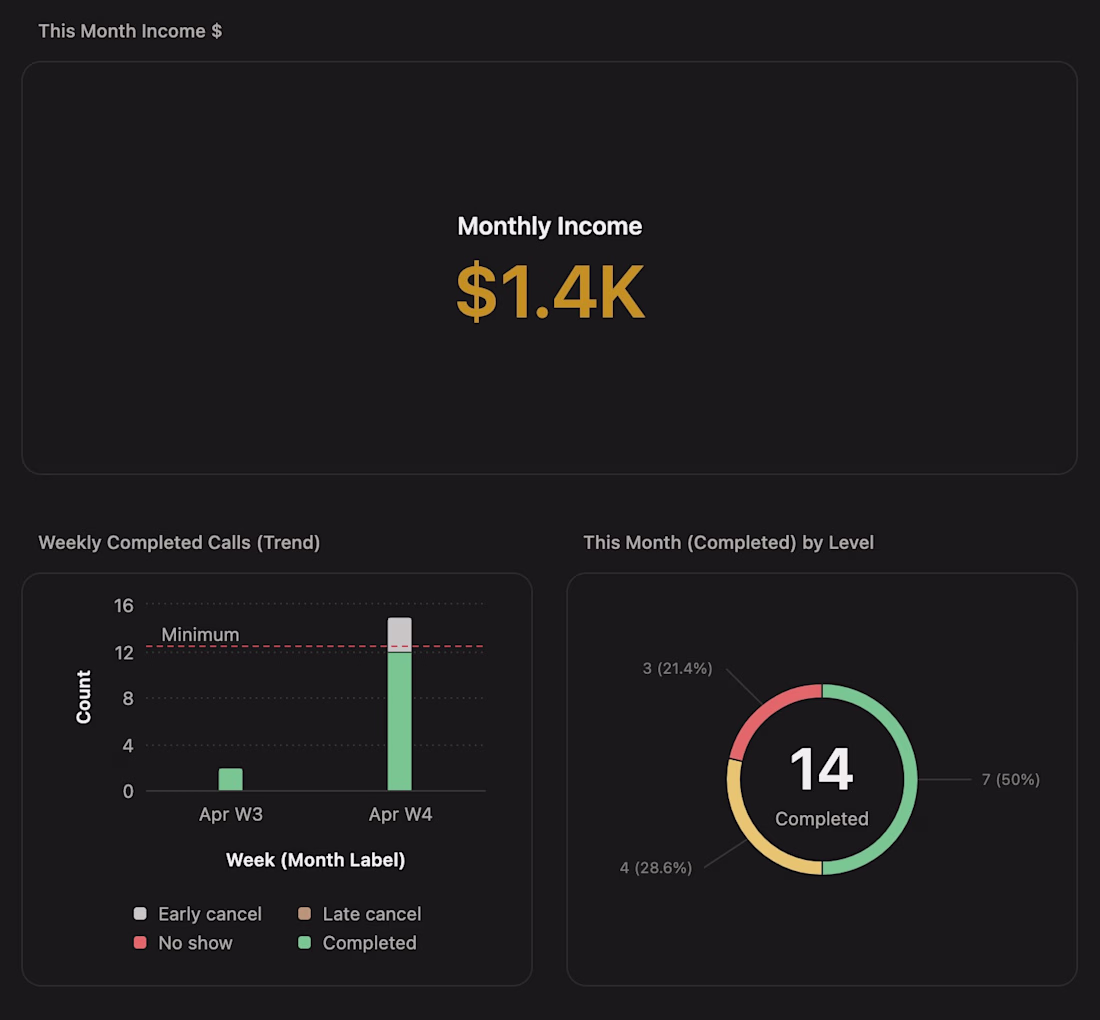This screenshot has height=1020, width=1100.
Task: Click the Weekly Completed Calls (Trend) title
Action: pos(179,543)
